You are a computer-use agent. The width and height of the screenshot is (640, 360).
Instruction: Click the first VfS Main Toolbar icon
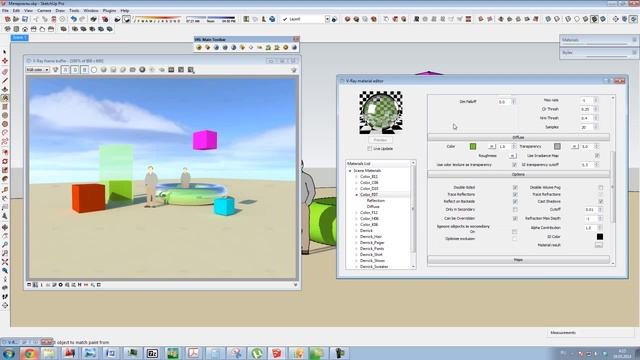click(199, 47)
